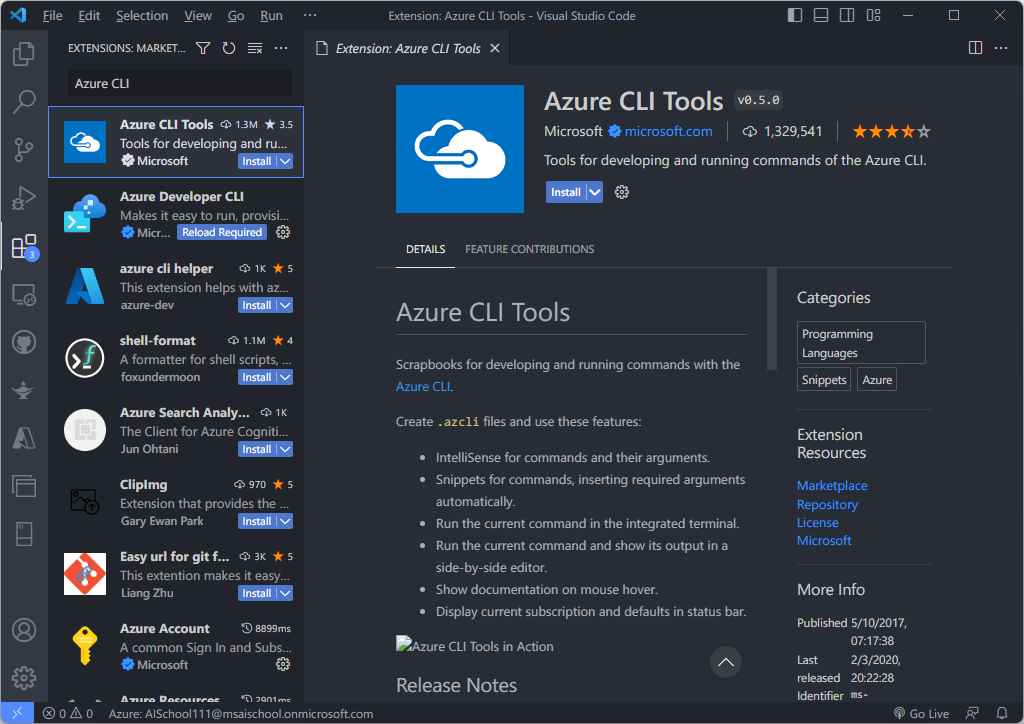The height and width of the screenshot is (724, 1024).
Task: Open notifications bell in status bar
Action: (1002, 714)
